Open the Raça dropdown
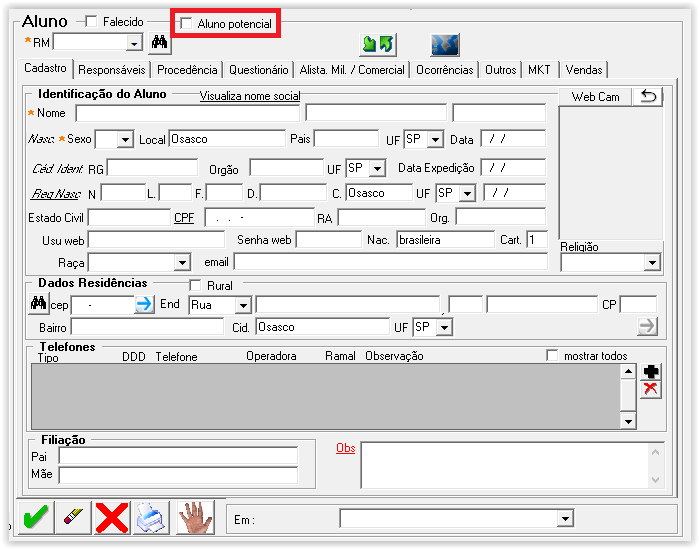699x549 pixels. 182,262
